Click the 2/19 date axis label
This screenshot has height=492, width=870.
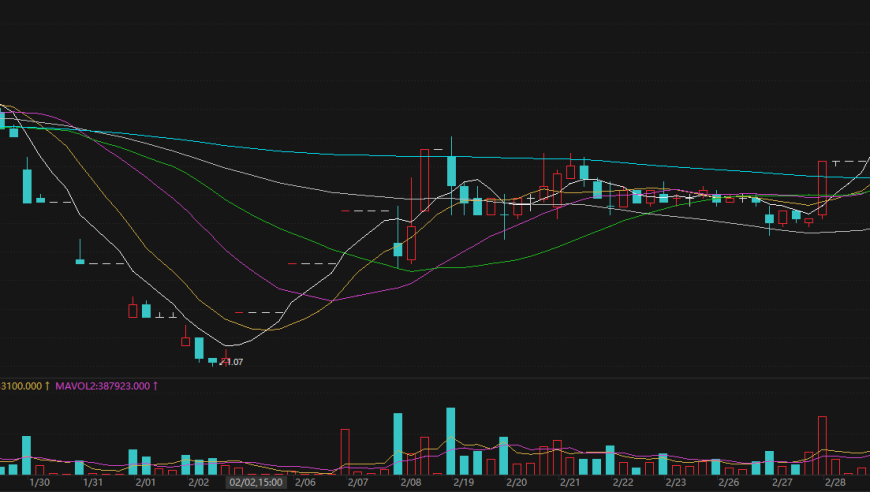pyautogui.click(x=464, y=482)
